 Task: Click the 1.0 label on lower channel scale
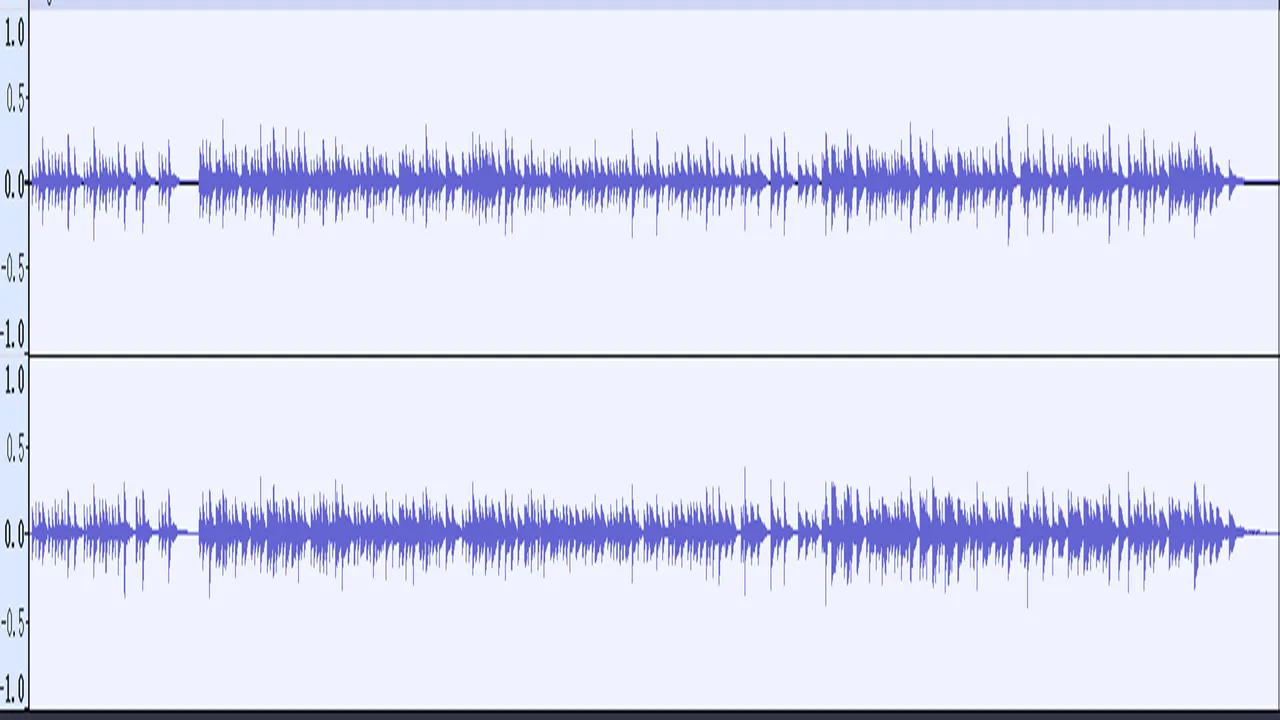pyautogui.click(x=15, y=381)
